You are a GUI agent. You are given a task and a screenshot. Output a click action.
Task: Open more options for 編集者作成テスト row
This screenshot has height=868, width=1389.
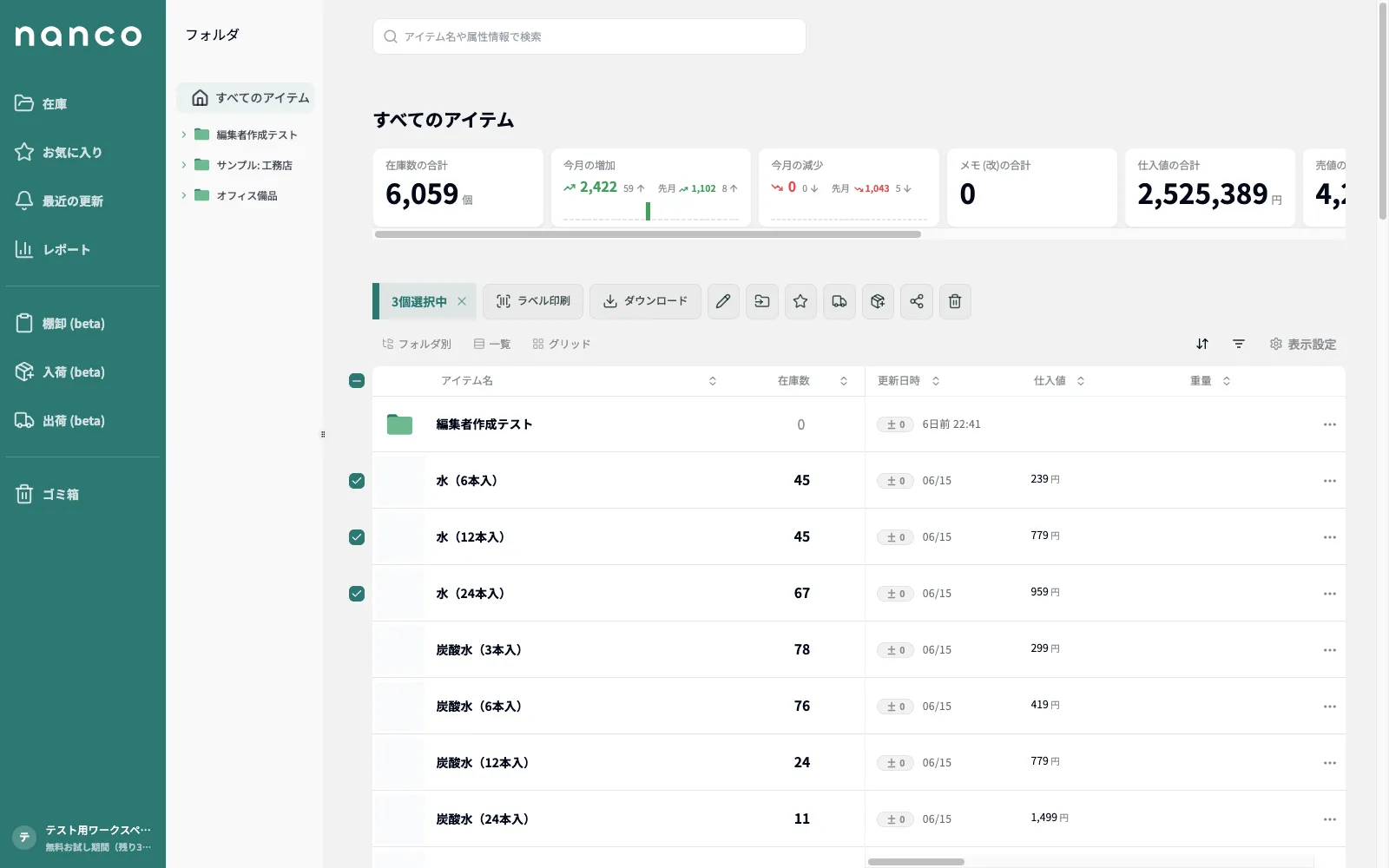pyautogui.click(x=1330, y=424)
